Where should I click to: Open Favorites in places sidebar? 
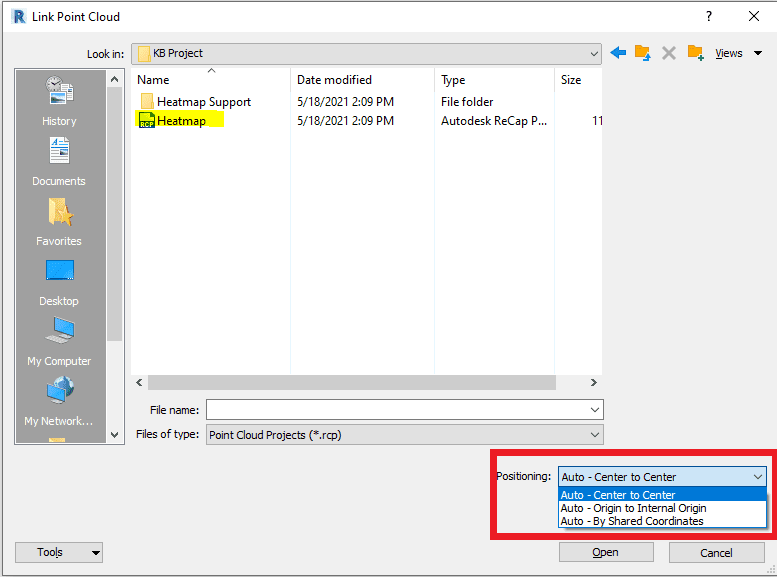[x=59, y=221]
